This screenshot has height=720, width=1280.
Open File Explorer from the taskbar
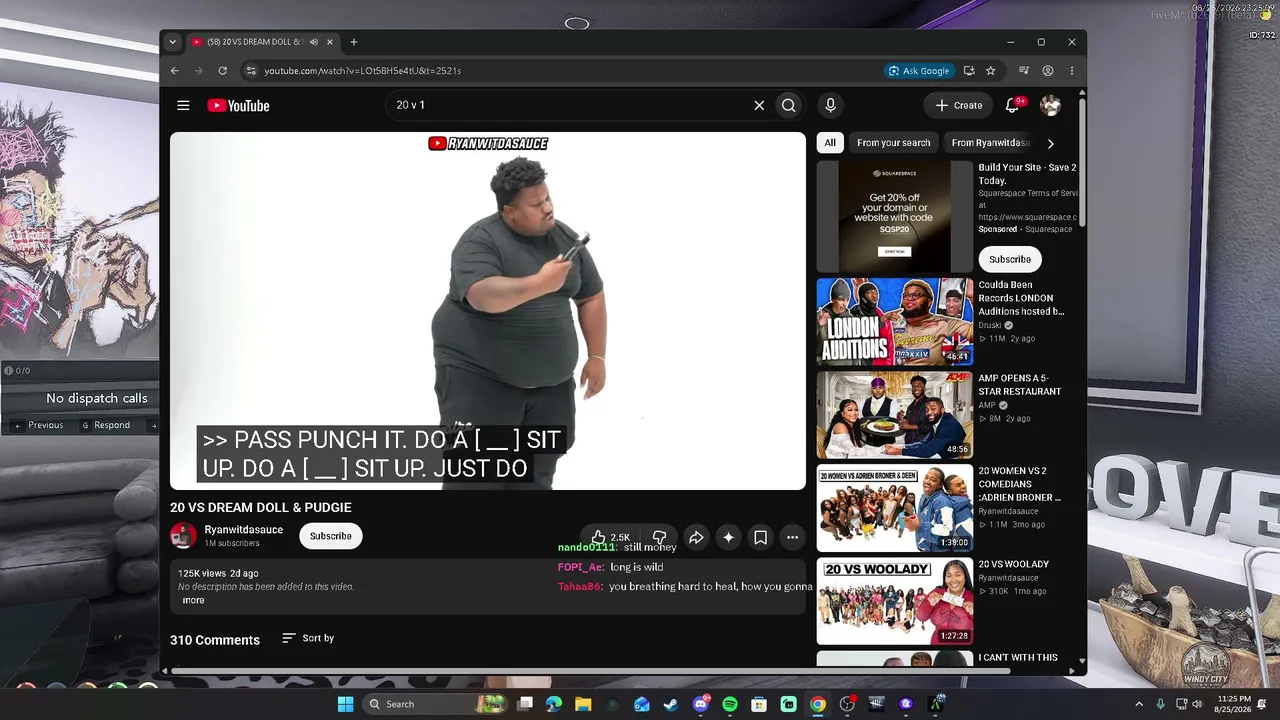pos(583,704)
